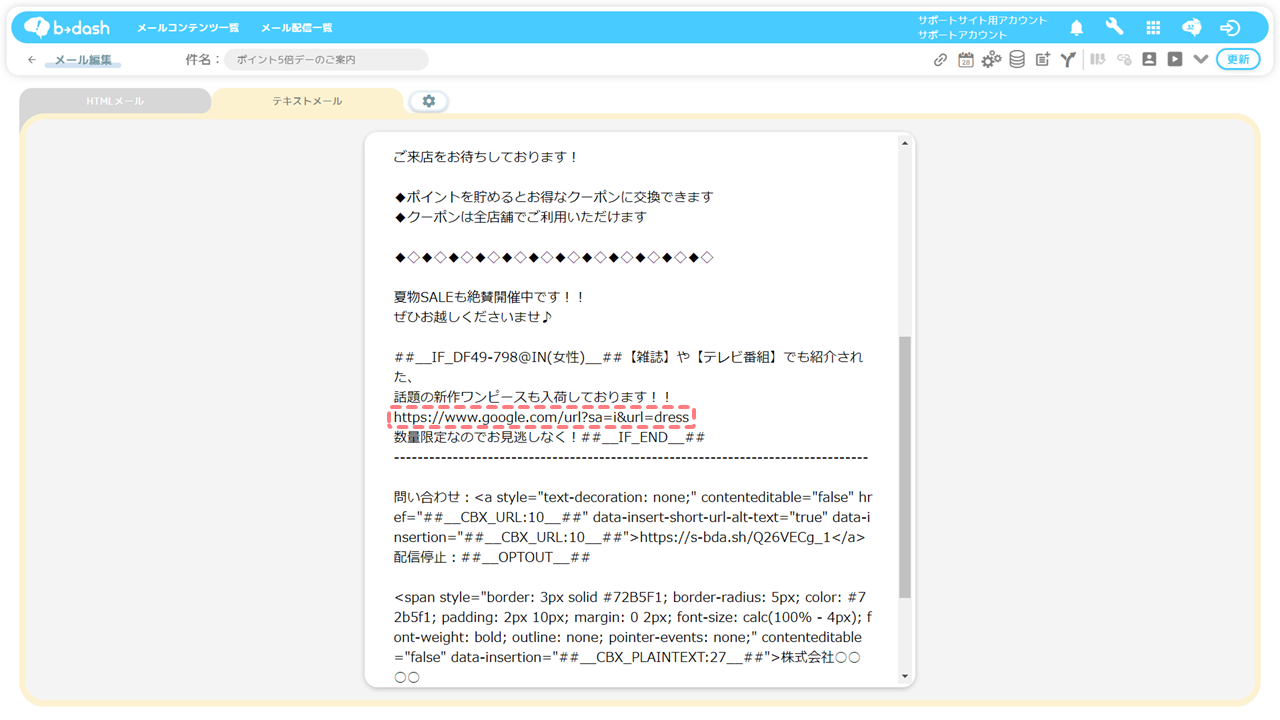1280x720 pixels.
Task: Open the database stack icon
Action: pyautogui.click(x=1017, y=60)
